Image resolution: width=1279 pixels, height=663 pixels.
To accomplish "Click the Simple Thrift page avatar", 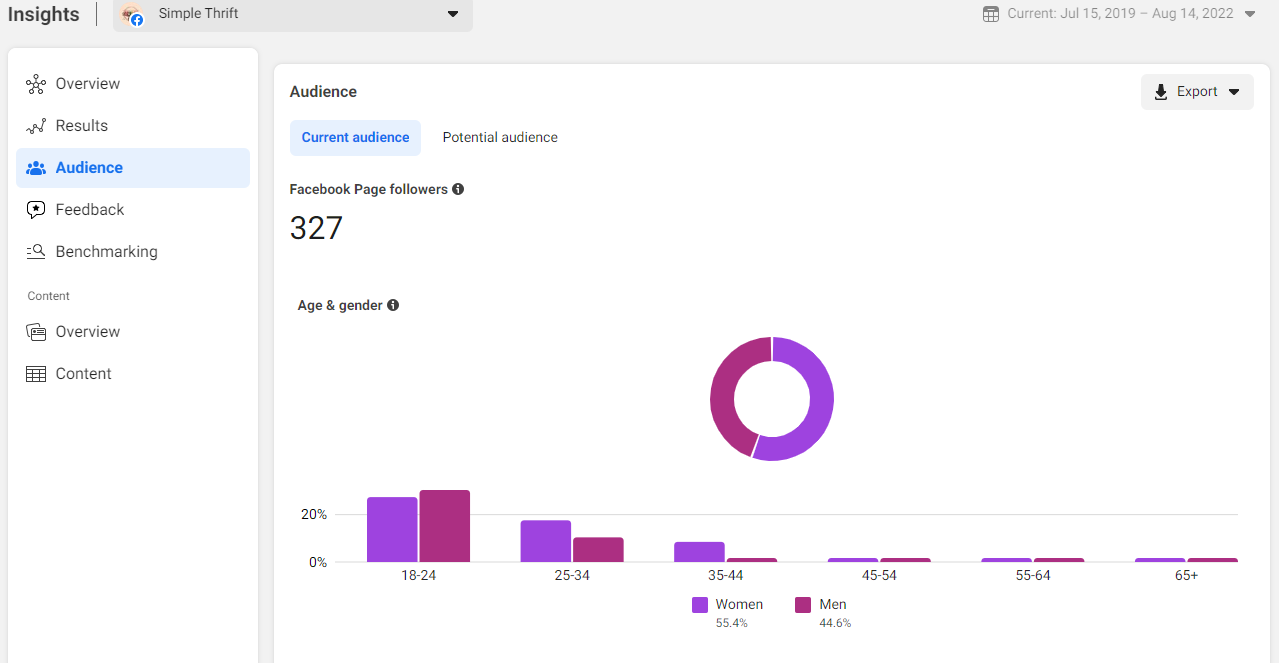I will point(132,14).
